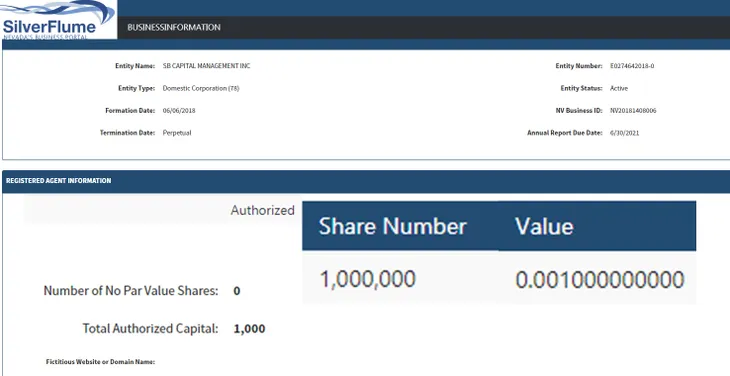This screenshot has height=376, width=730.
Task: Select the NV Business ID value
Action: pyautogui.click(x=633, y=111)
